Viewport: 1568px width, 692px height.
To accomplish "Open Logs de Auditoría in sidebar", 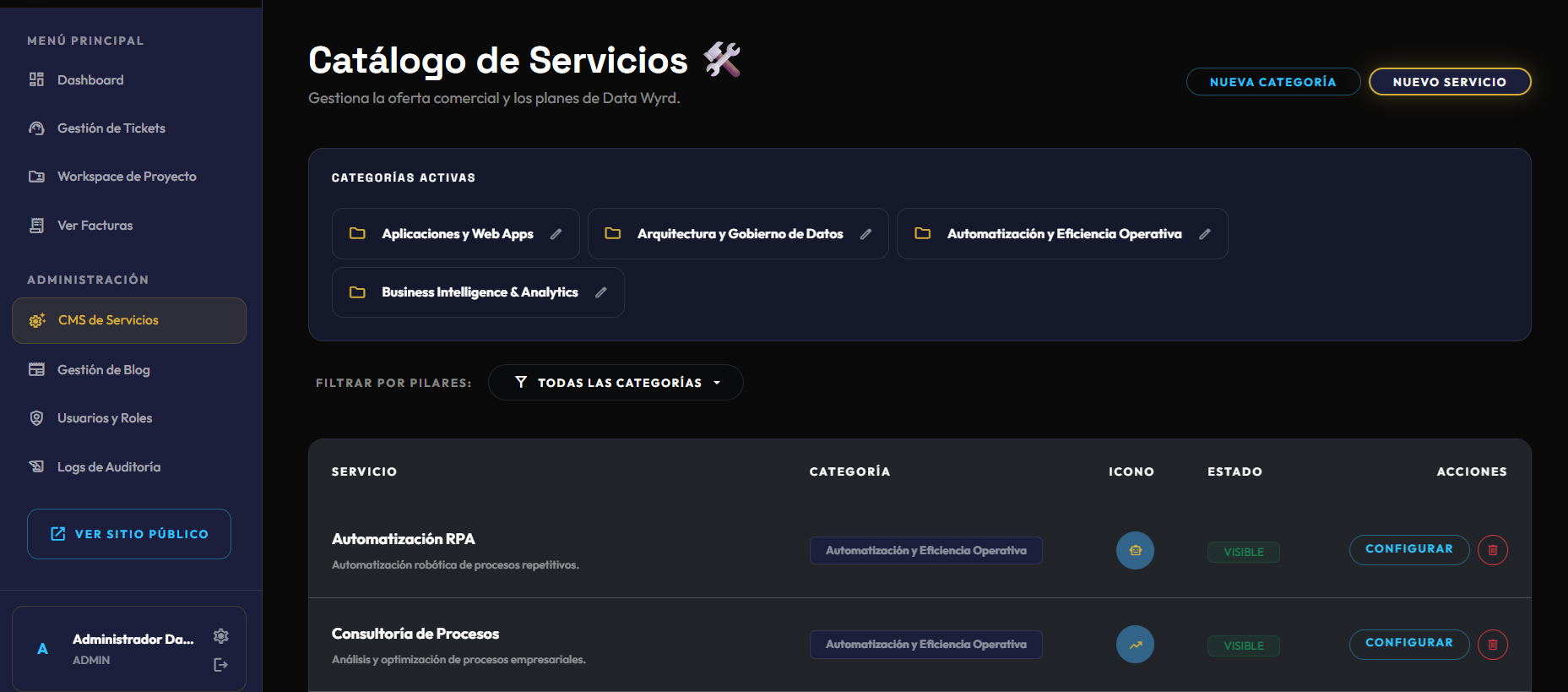I will coord(108,467).
